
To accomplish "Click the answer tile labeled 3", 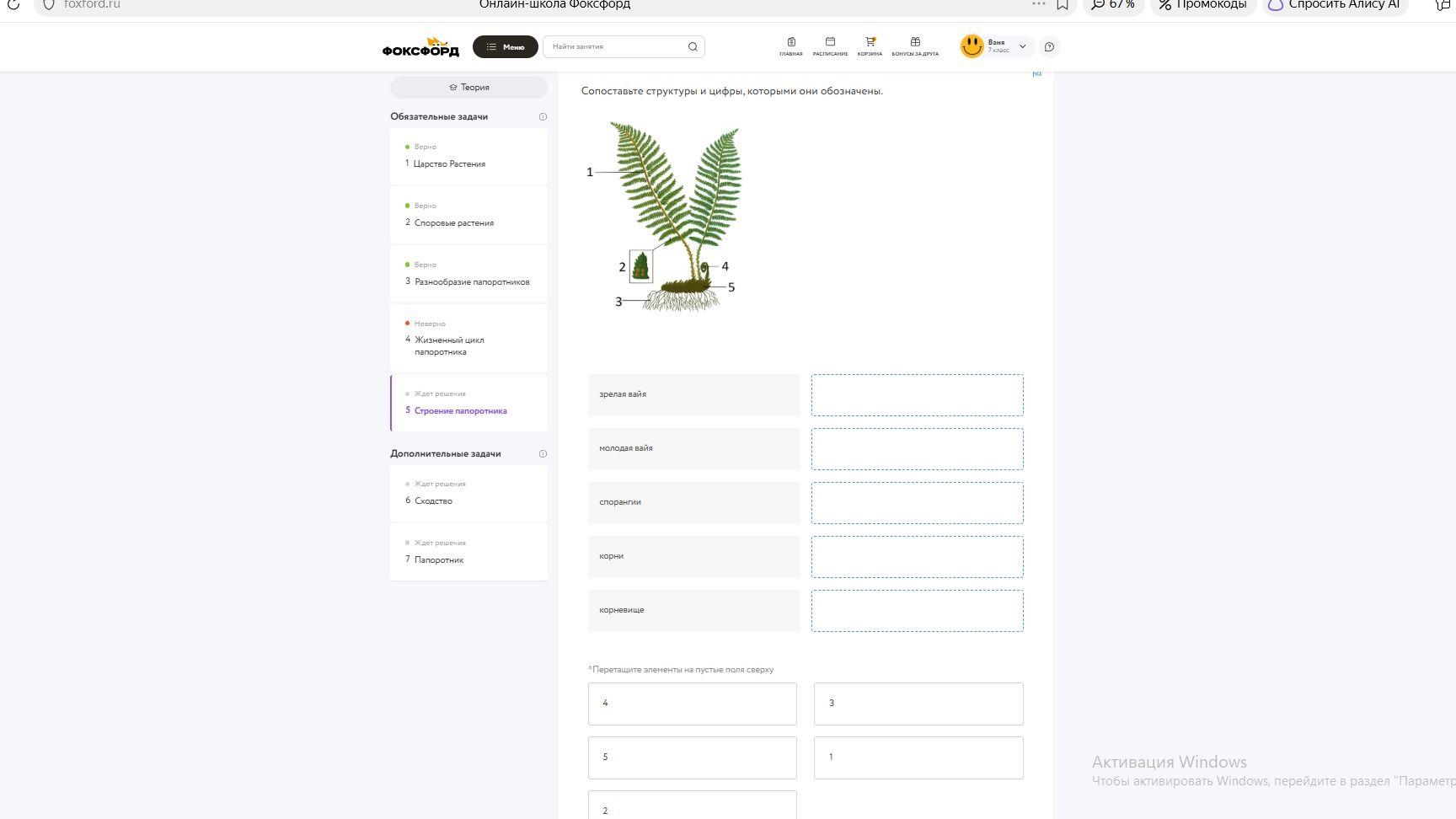I will (x=918, y=704).
